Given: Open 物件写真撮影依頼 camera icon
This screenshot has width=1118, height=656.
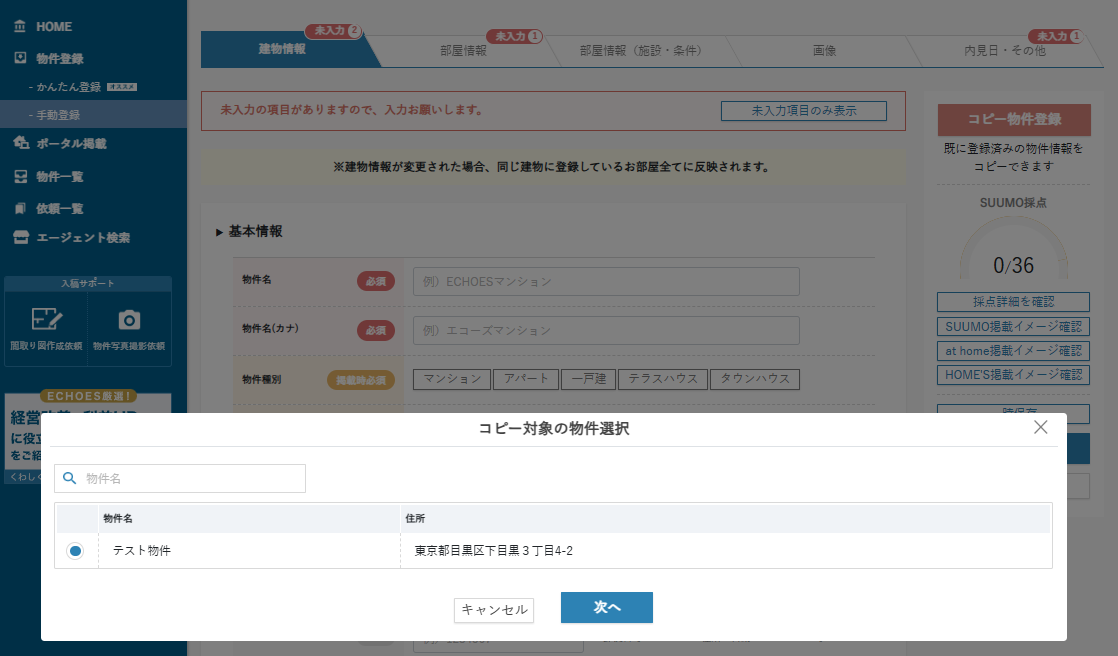Looking at the screenshot, I should click(129, 320).
